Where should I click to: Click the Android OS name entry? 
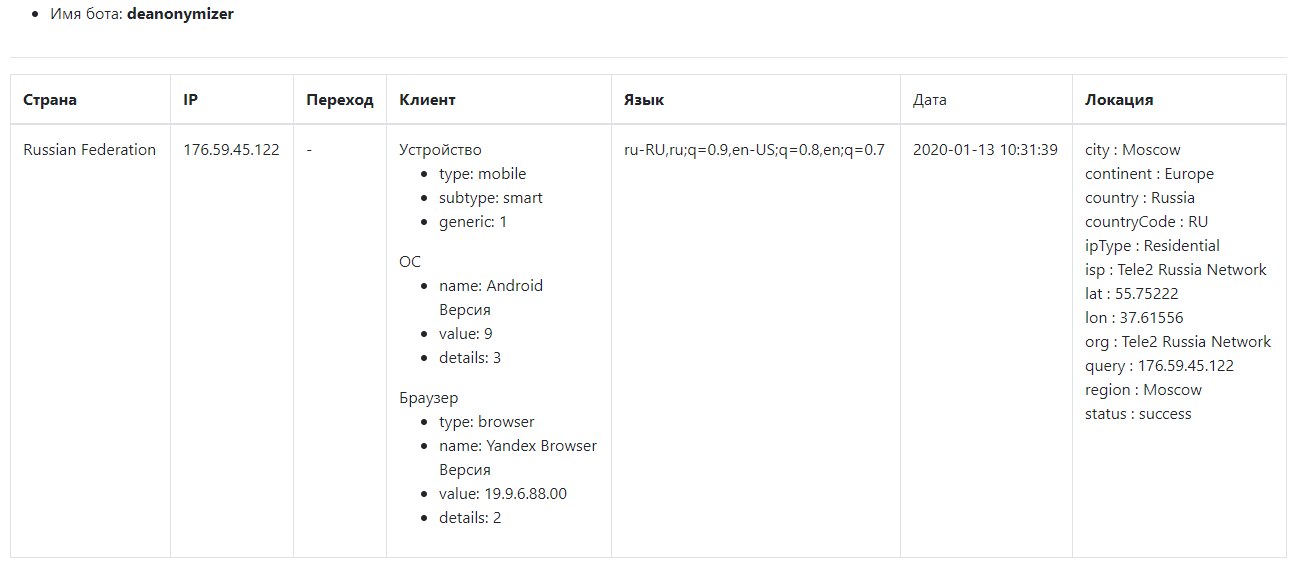coord(491,286)
